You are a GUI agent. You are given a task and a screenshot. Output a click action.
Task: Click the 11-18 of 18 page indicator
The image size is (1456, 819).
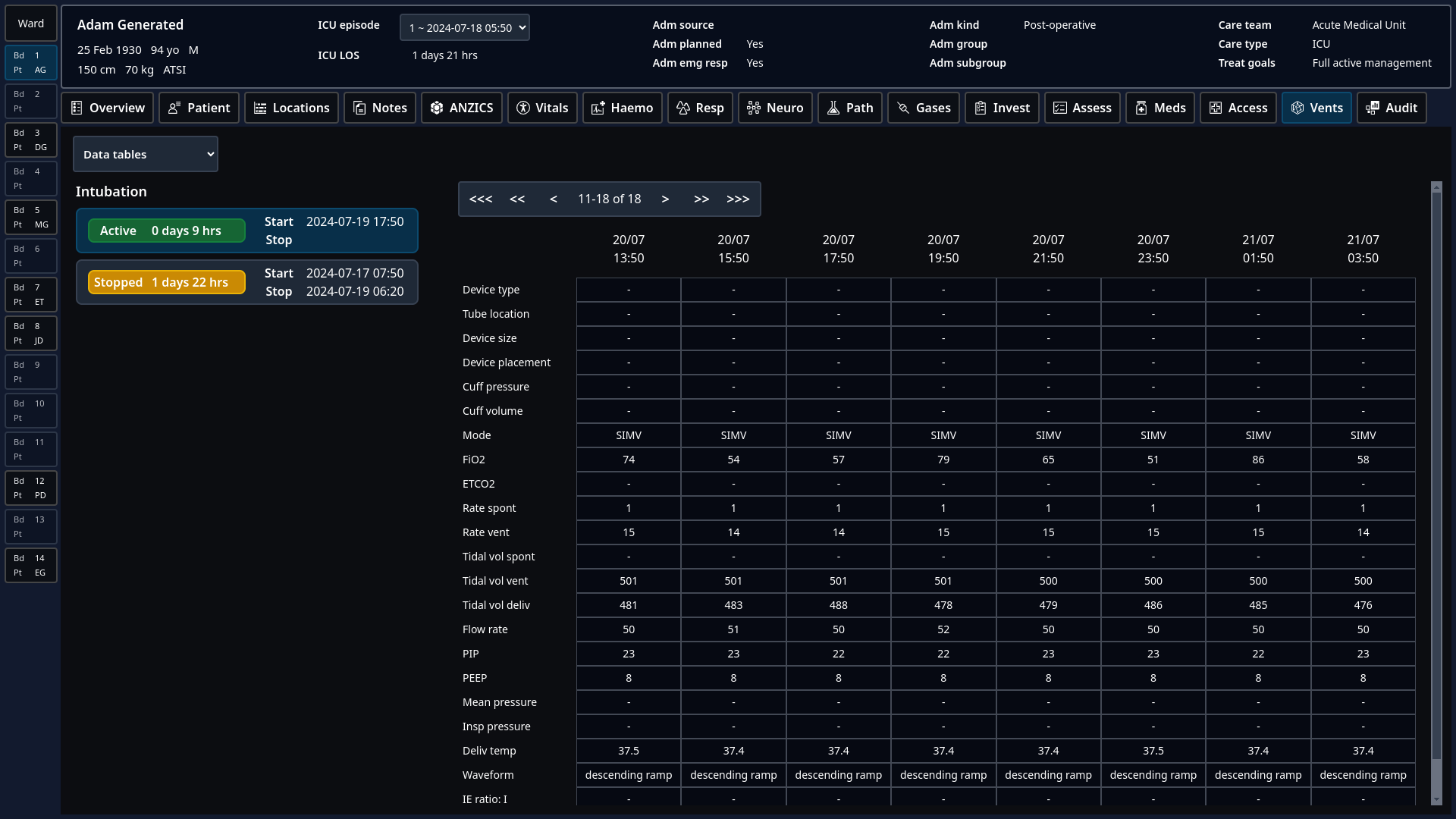pyautogui.click(x=610, y=199)
